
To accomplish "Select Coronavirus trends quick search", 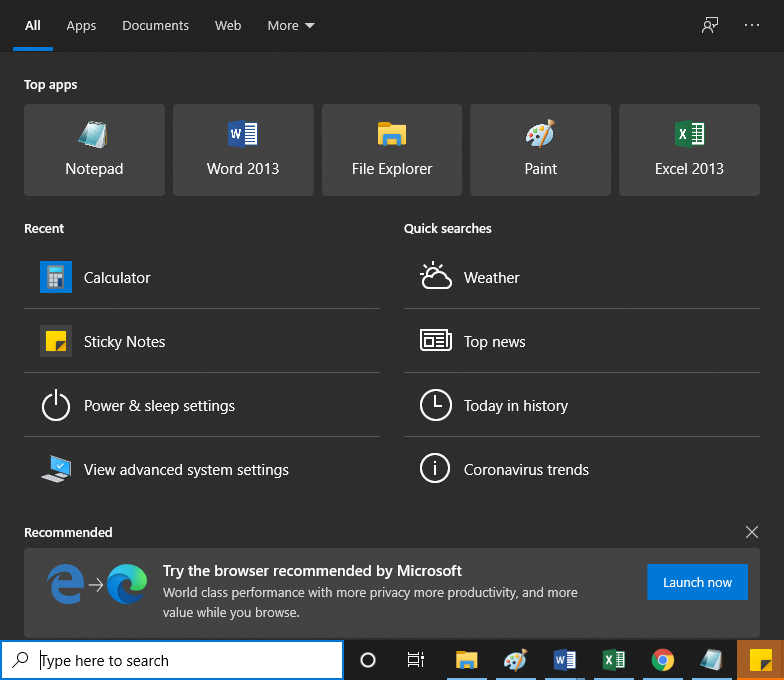I will (x=582, y=469).
